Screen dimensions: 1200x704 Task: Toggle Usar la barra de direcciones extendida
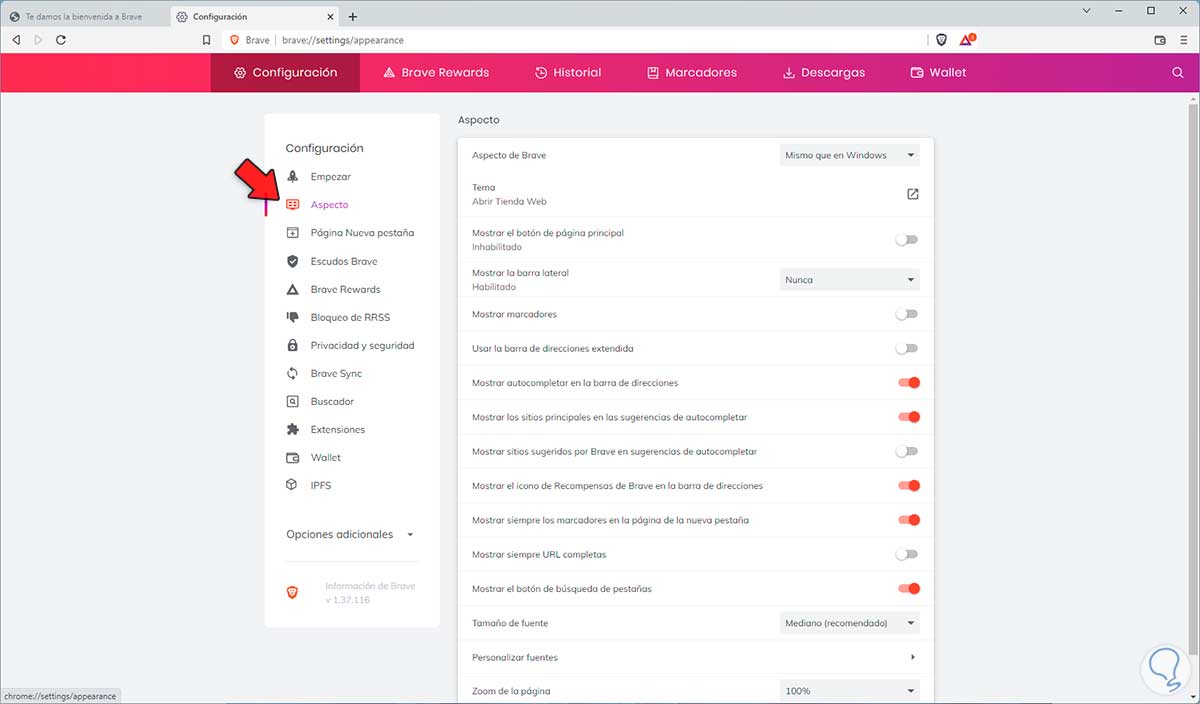tap(907, 348)
